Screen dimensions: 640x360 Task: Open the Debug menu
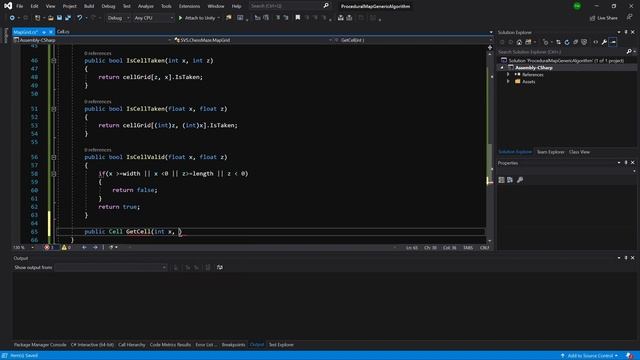pos(108,6)
